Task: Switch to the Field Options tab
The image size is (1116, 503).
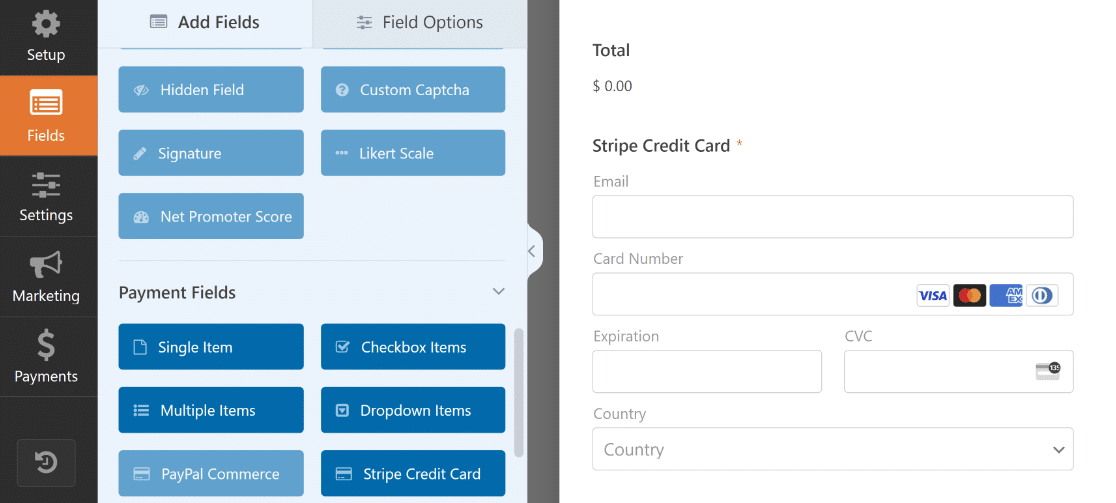Action: click(420, 23)
